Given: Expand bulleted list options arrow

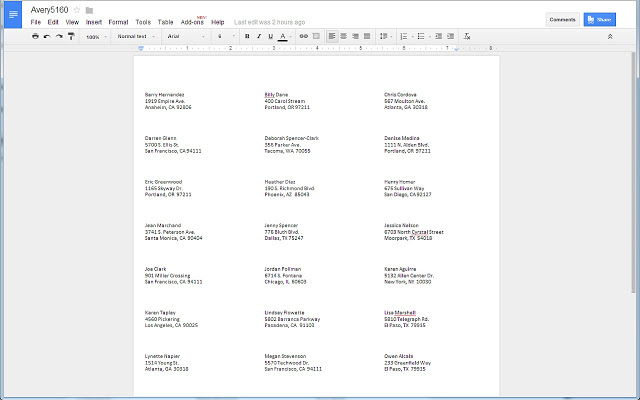Looking at the screenshot, I should (x=430, y=37).
